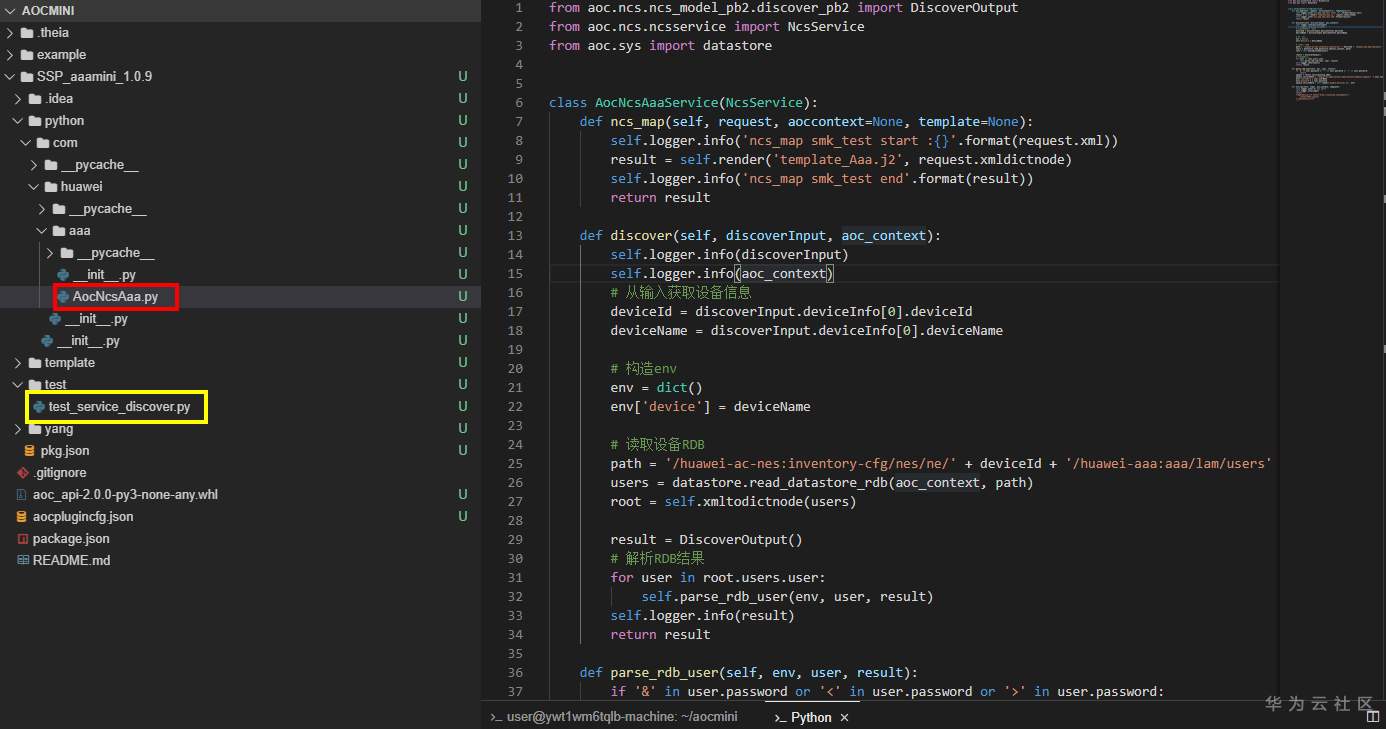
Task: Click the 'env = dict()' code line
Action: point(657,387)
